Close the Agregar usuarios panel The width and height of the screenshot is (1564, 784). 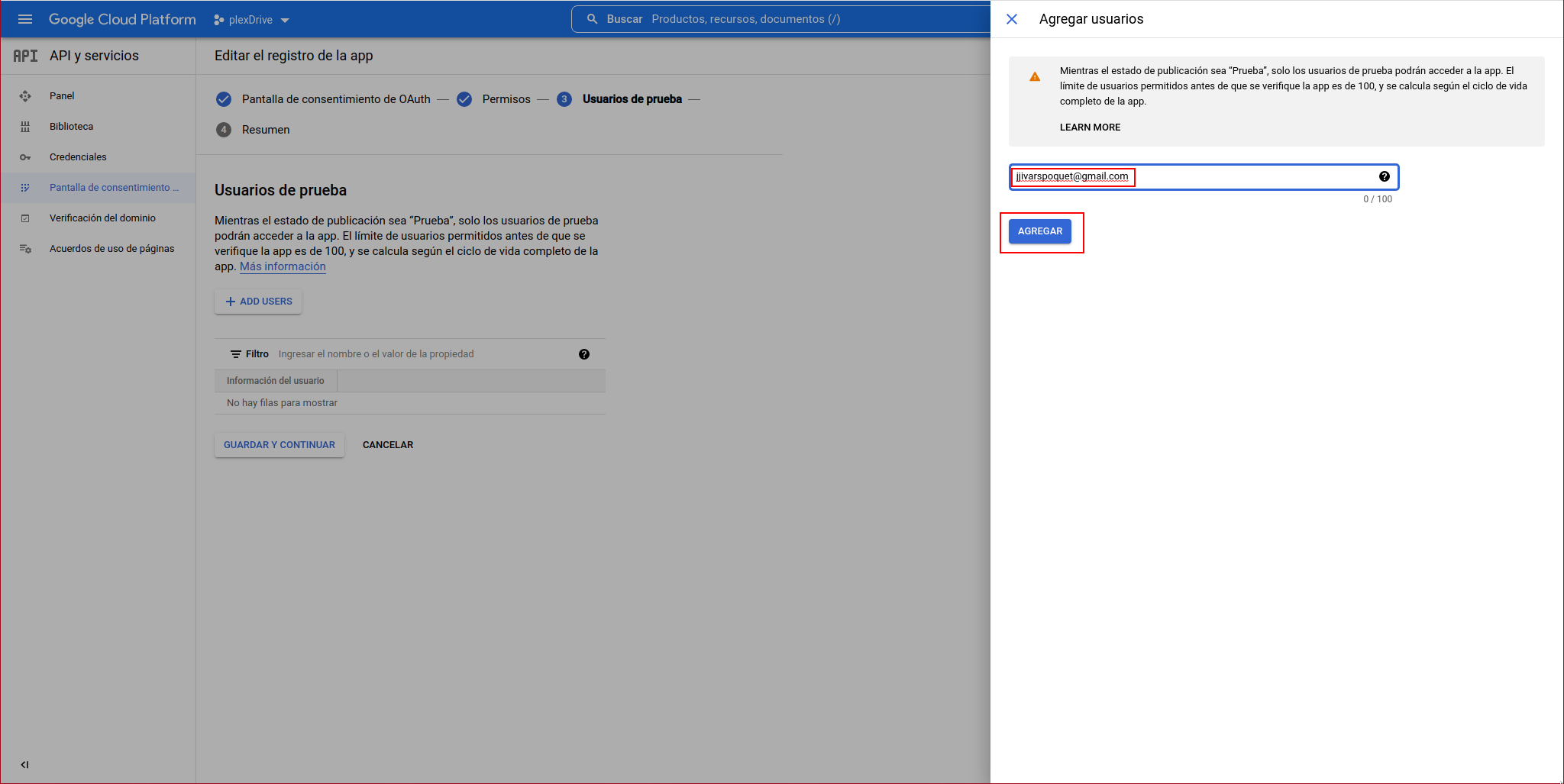click(1012, 19)
